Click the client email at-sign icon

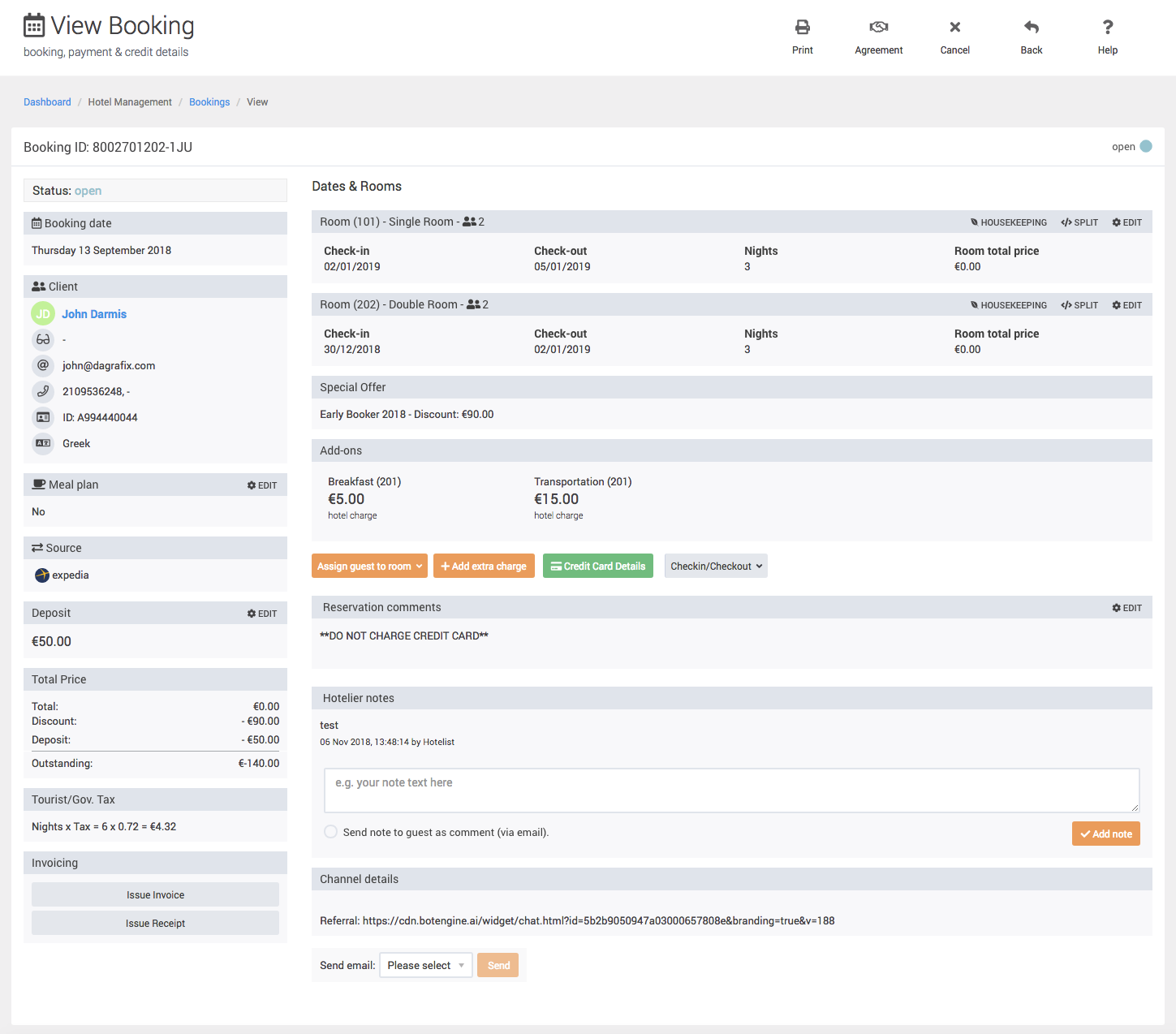(43, 365)
